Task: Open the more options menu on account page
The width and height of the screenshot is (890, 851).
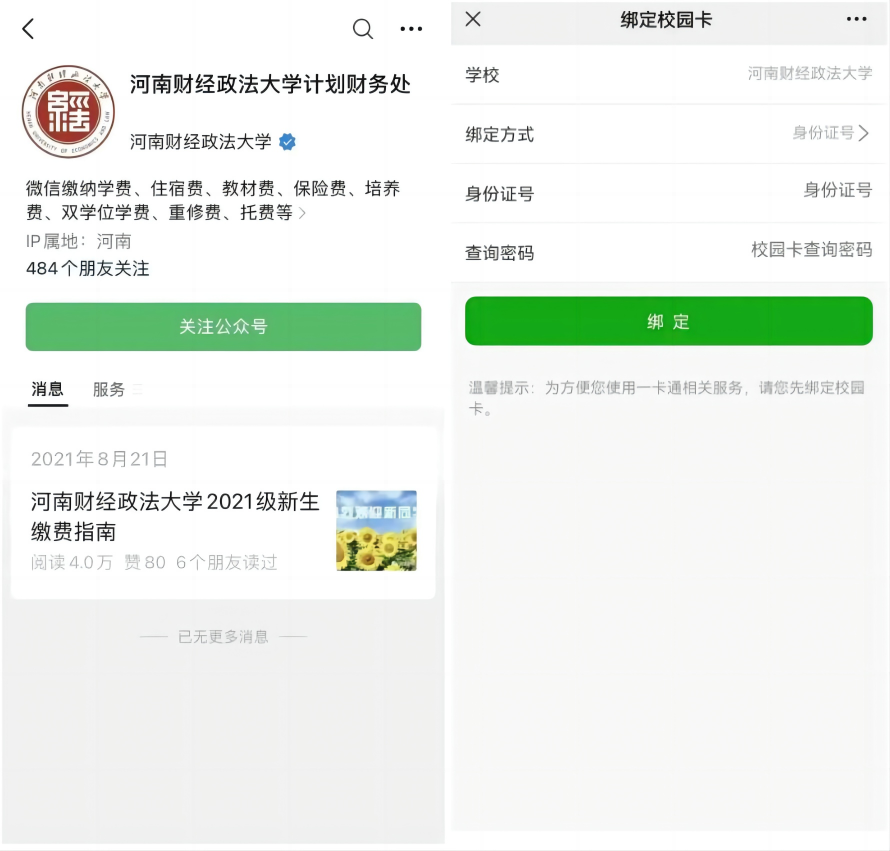Action: coord(411,28)
